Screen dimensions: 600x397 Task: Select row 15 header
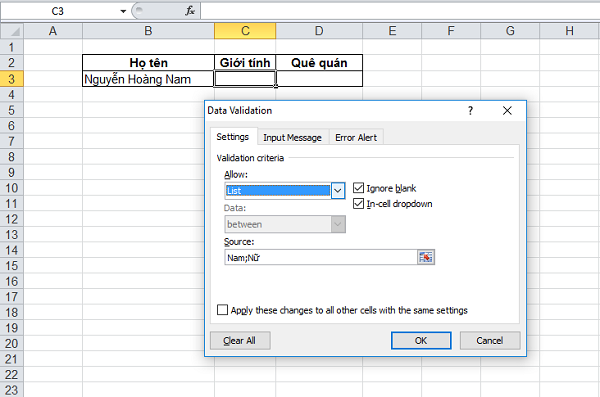11,266
